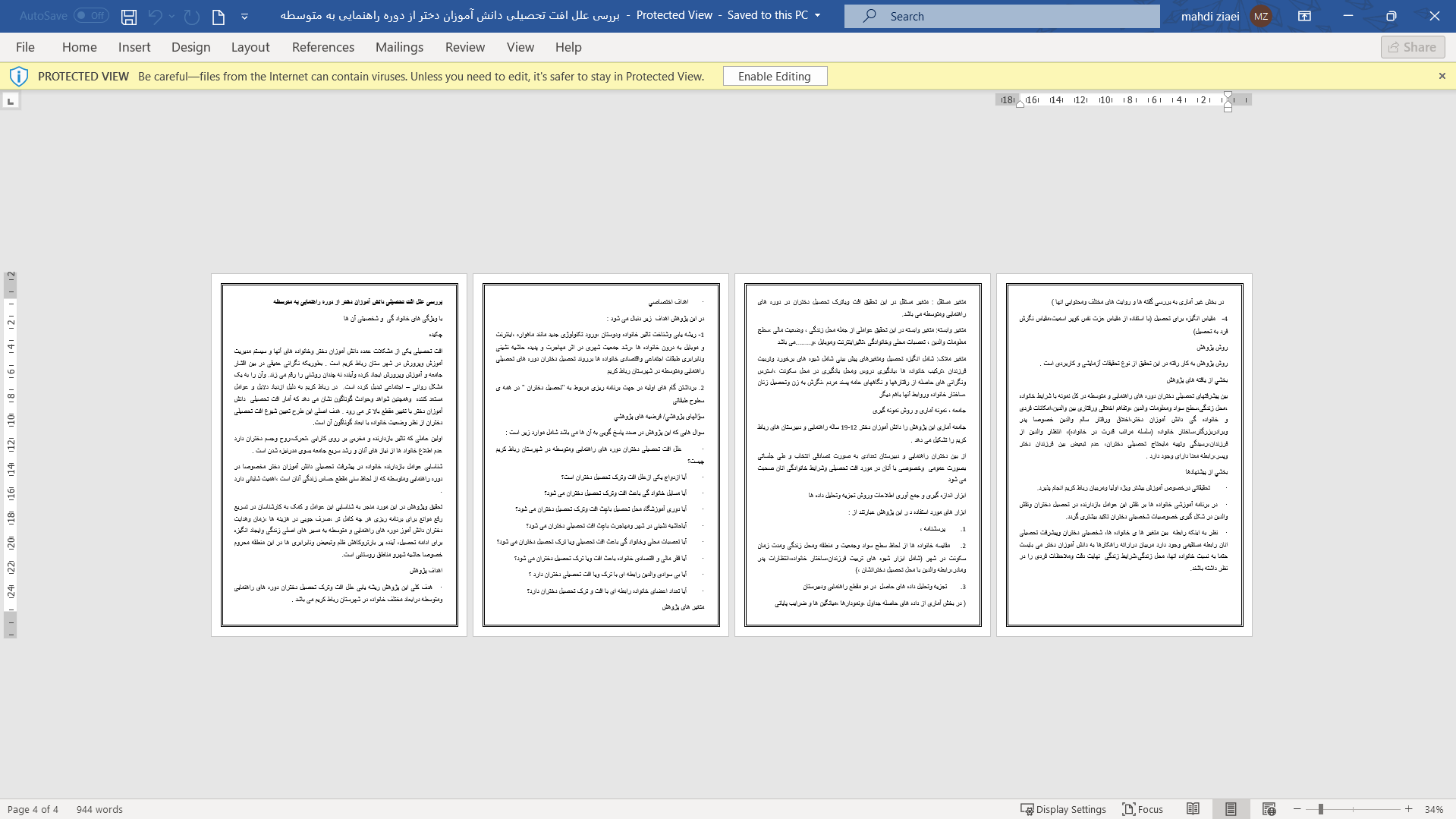
Task: Switch to Print Layout view icon
Action: point(1231,809)
